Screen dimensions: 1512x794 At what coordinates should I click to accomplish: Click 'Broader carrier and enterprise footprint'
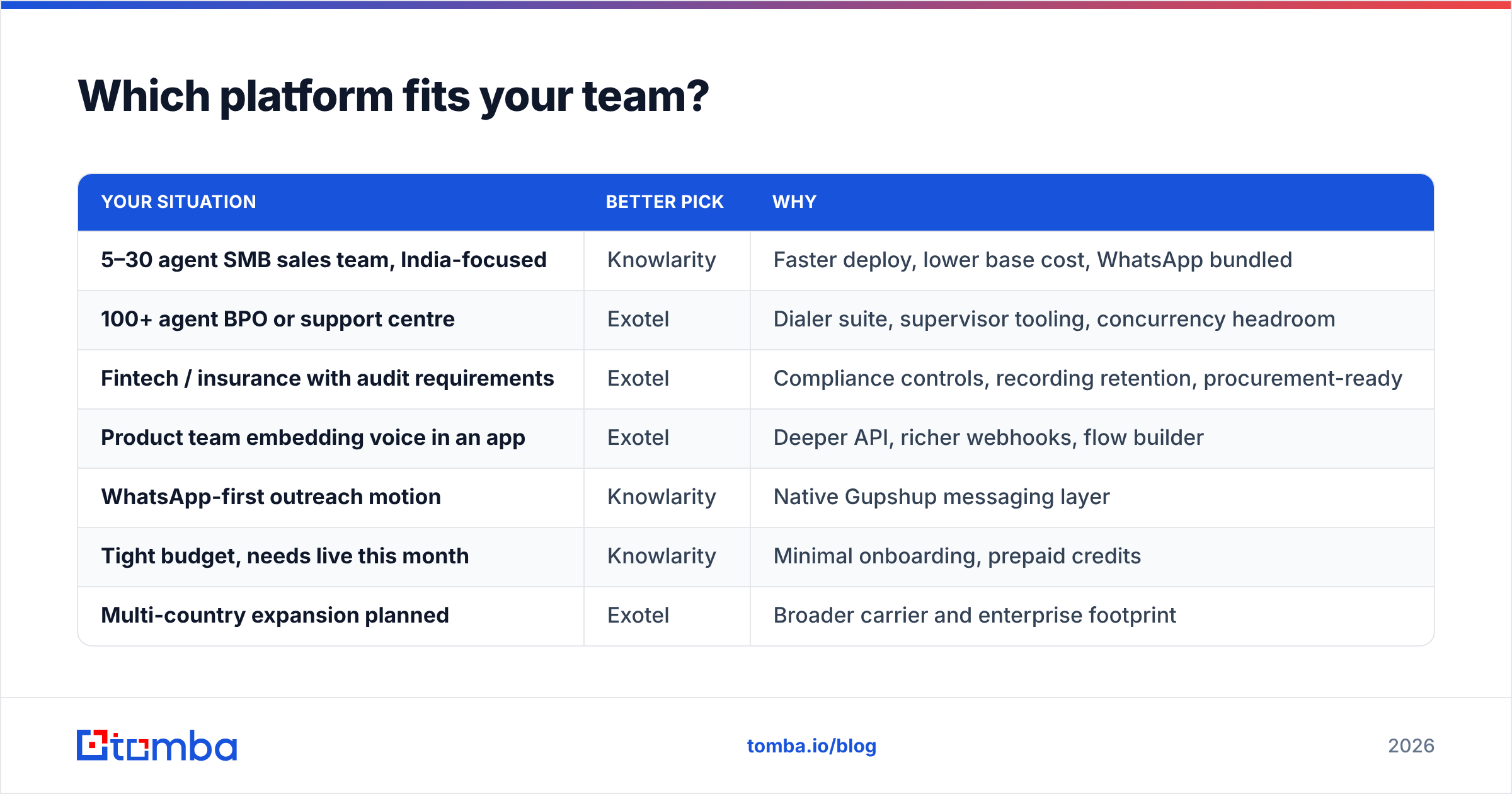(x=975, y=615)
